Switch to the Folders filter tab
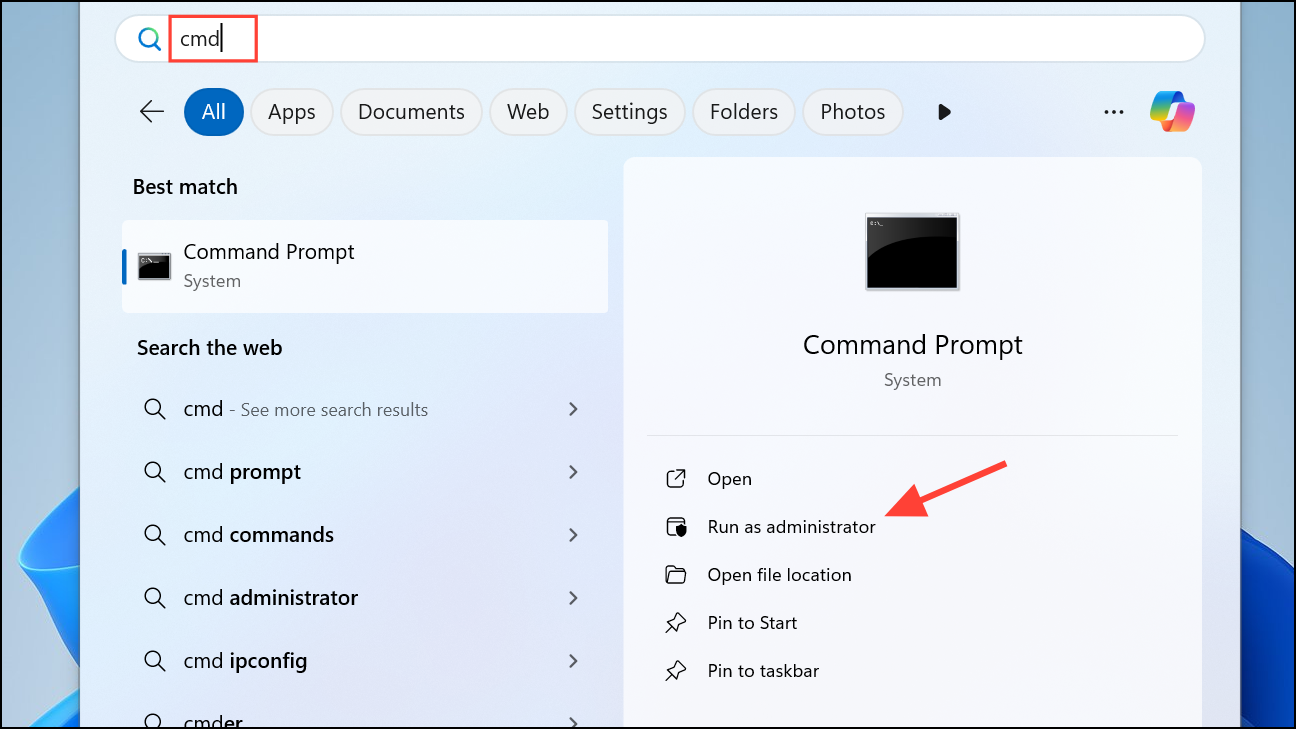Screen dimensions: 1296x729 point(744,112)
